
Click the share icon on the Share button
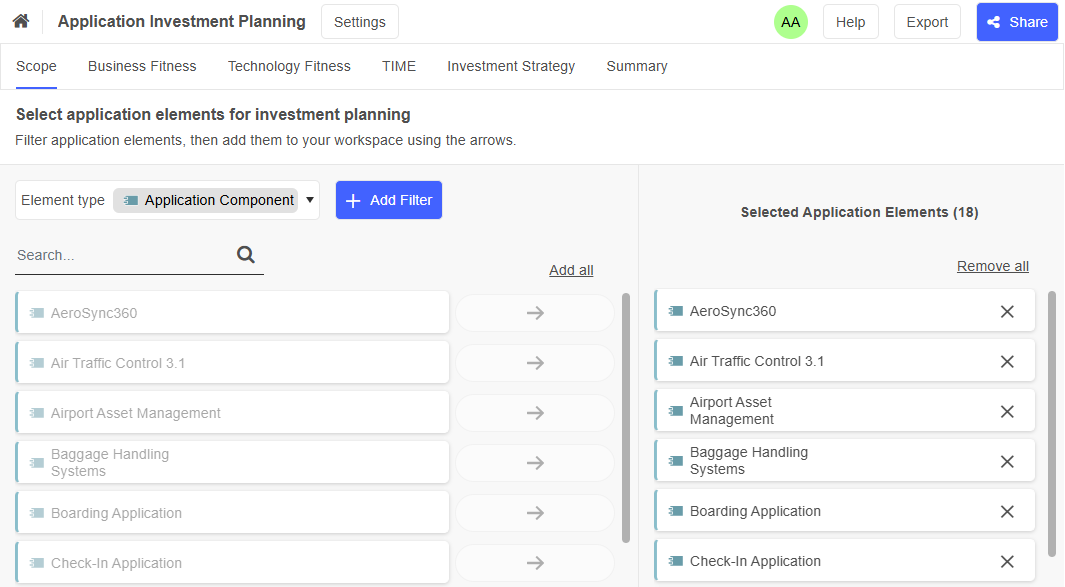click(x=995, y=21)
